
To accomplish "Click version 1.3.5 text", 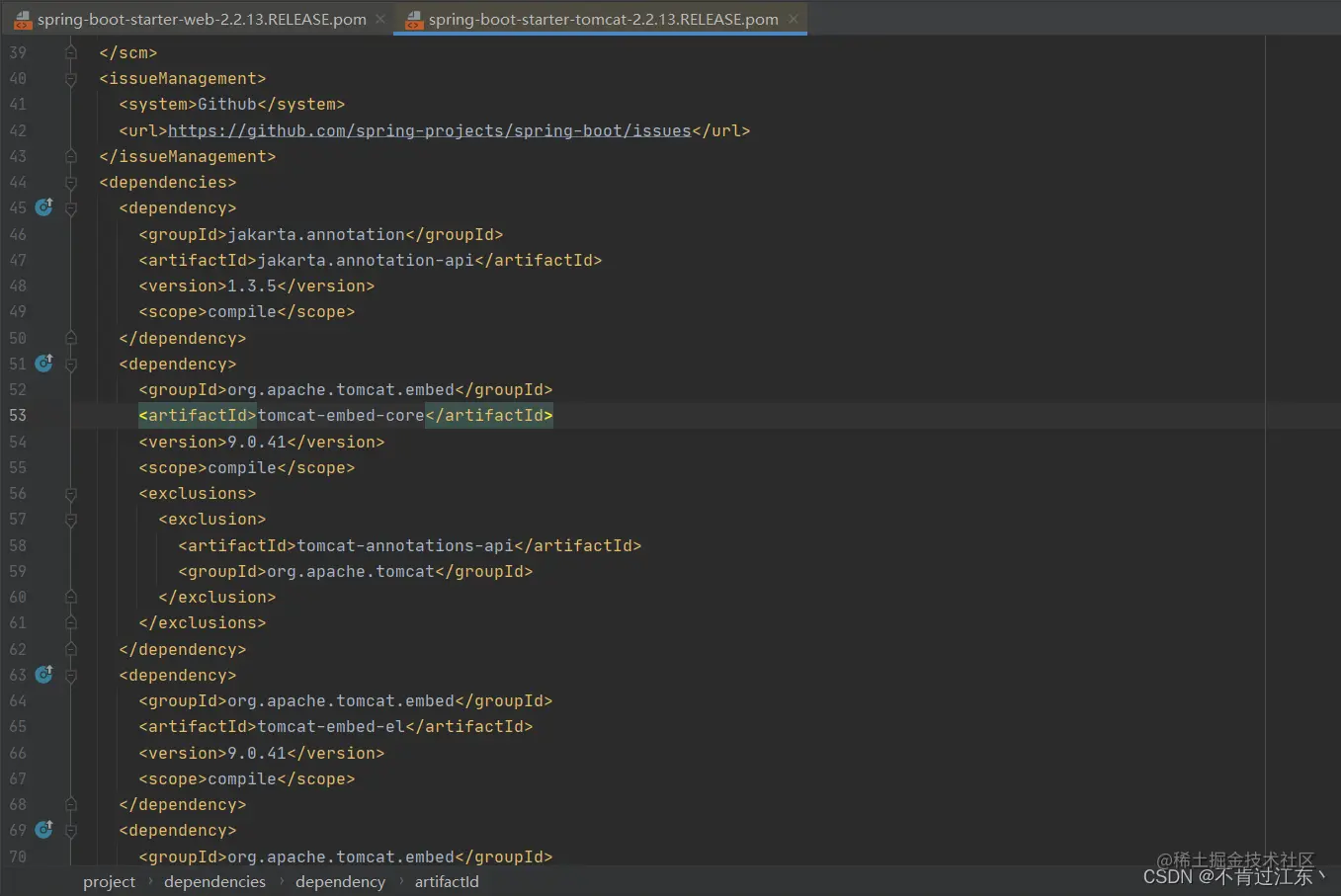I will [x=252, y=285].
